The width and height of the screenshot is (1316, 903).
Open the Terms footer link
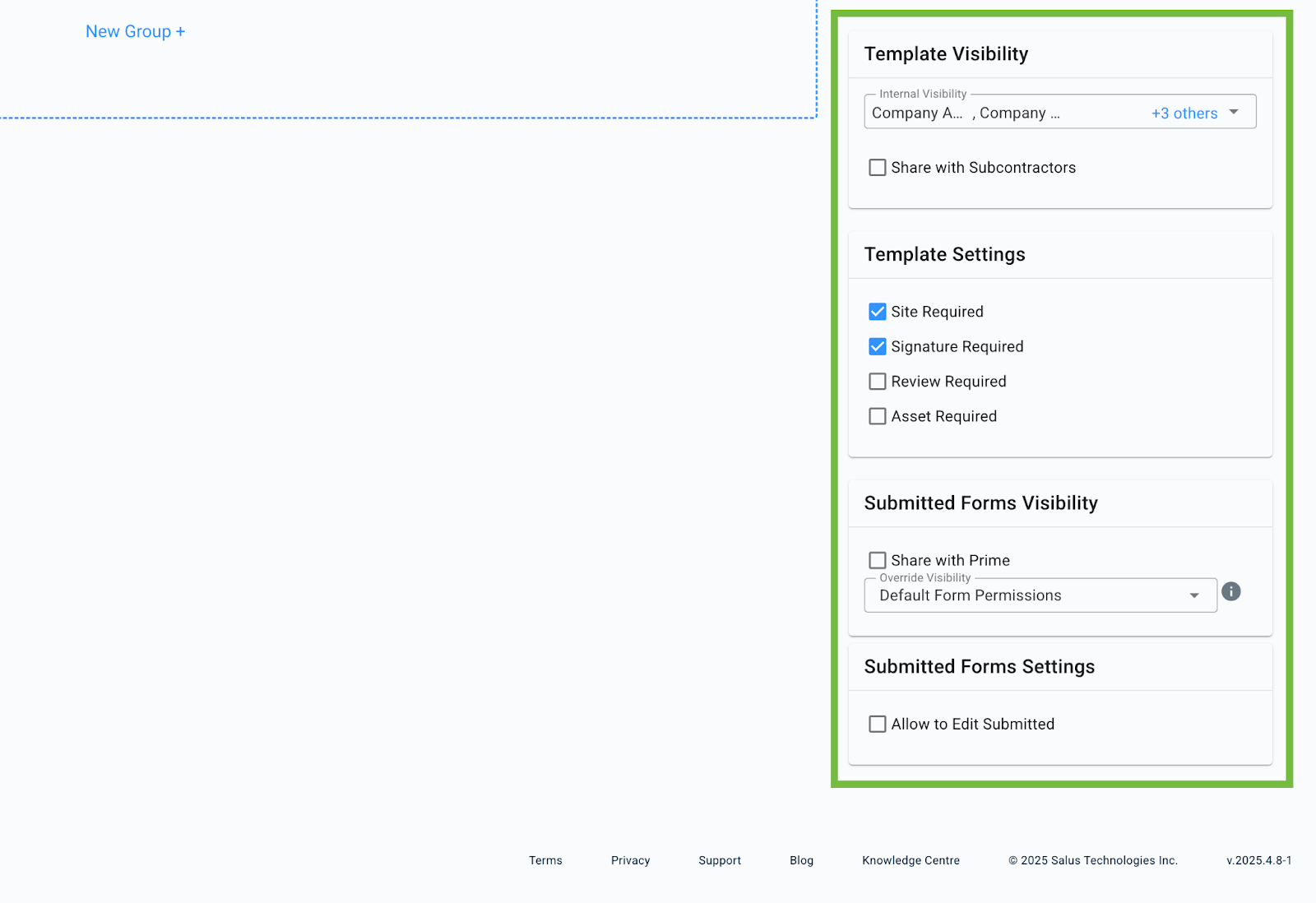tap(545, 860)
